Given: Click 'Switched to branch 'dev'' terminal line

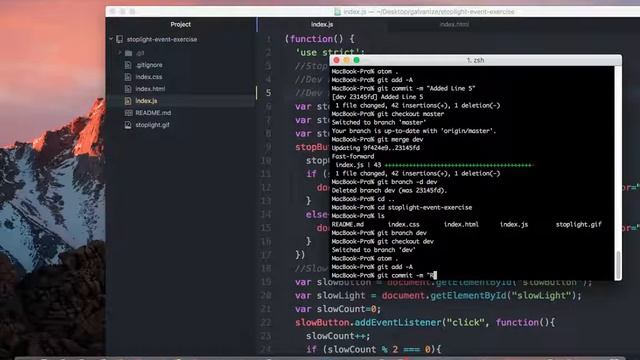Looking at the screenshot, I should pyautogui.click(x=373, y=250).
